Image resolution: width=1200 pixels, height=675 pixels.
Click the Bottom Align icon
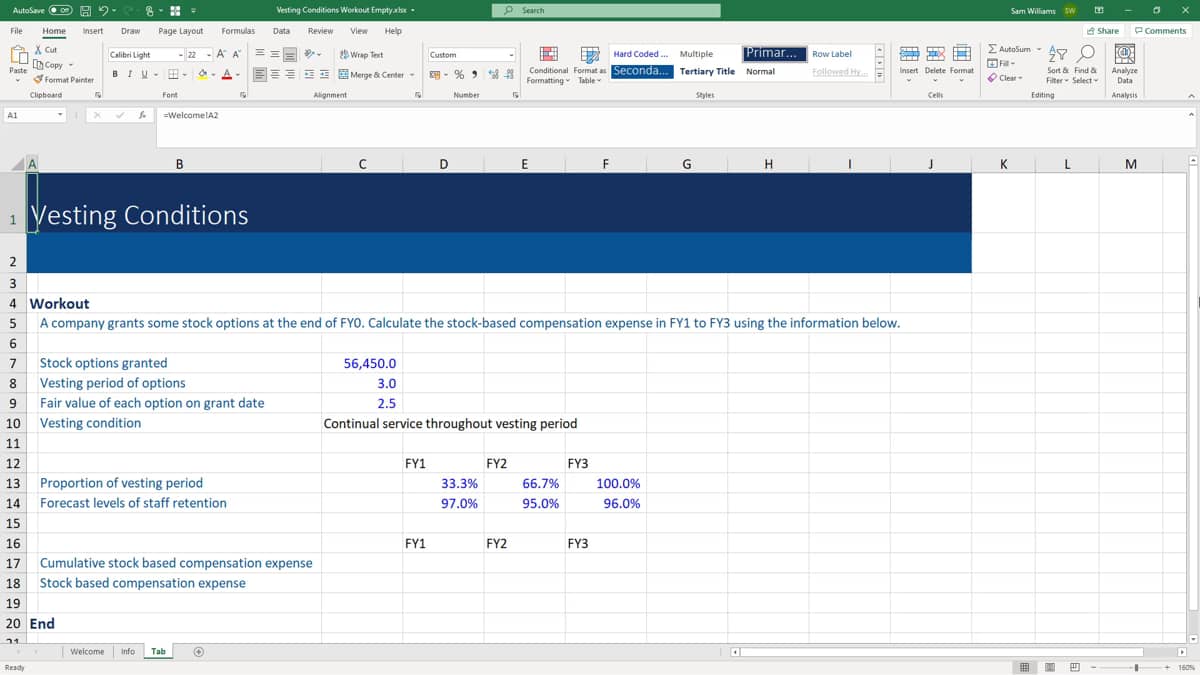pyautogui.click(x=289, y=55)
